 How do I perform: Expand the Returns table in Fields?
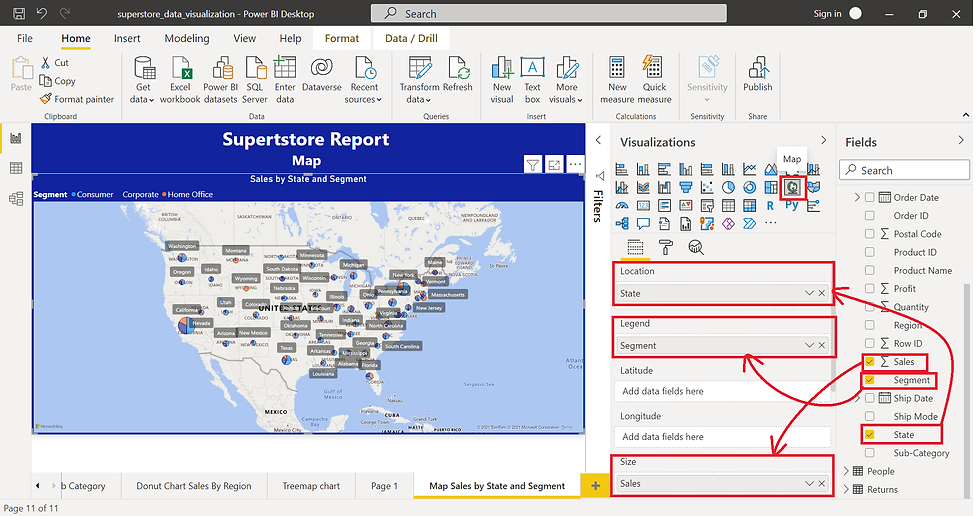tap(846, 489)
